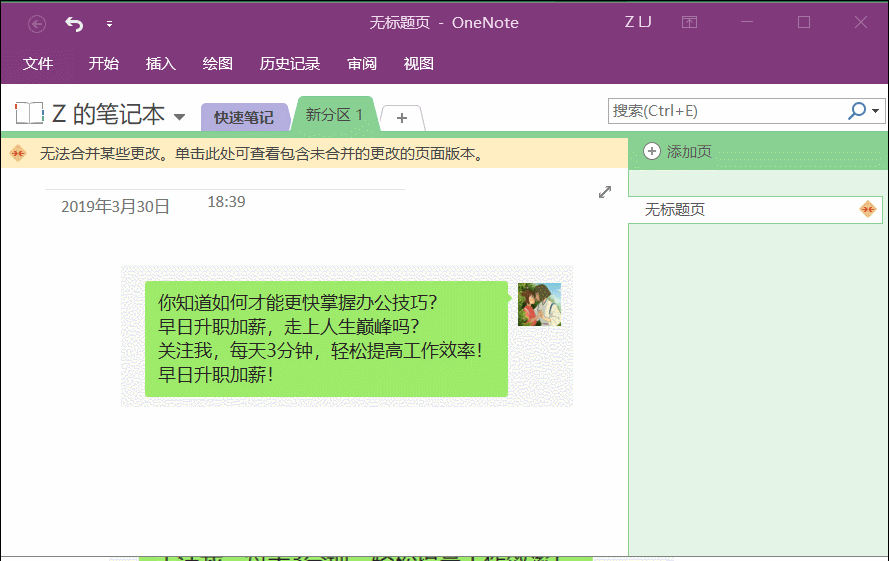Select the 绘图 ribbon tab

coord(218,64)
